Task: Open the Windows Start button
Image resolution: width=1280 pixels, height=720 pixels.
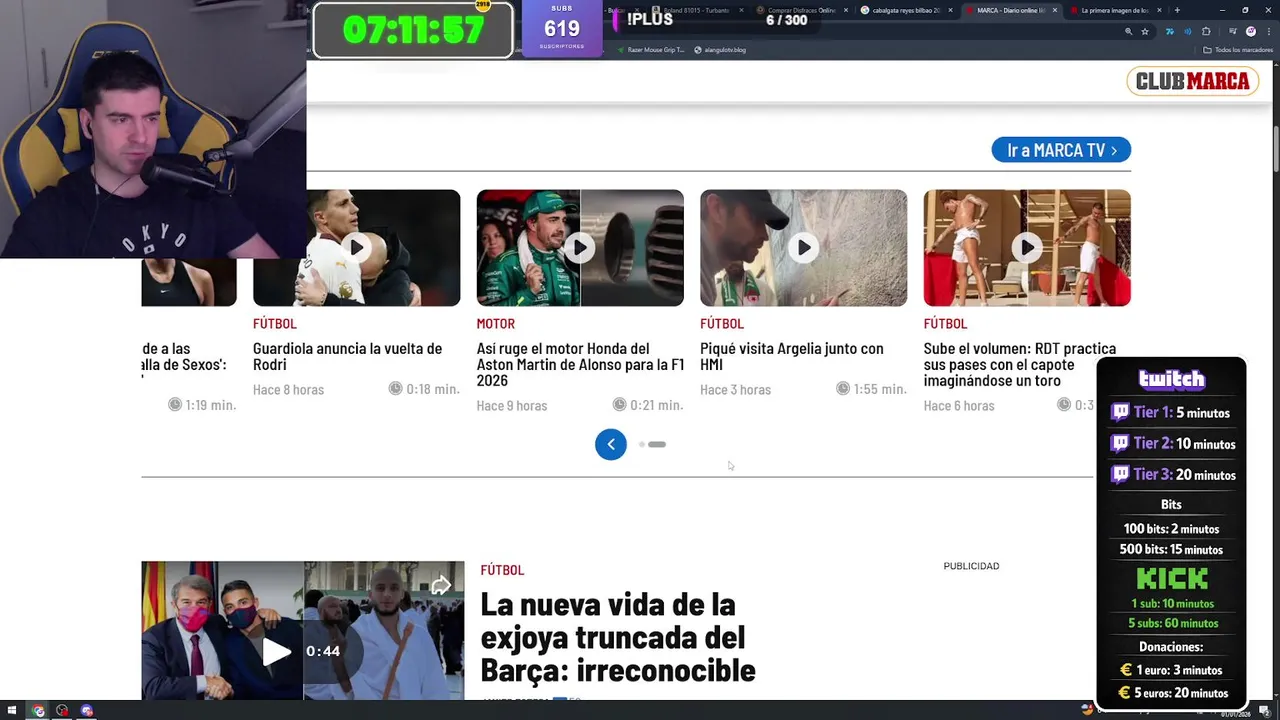Action: 13,711
